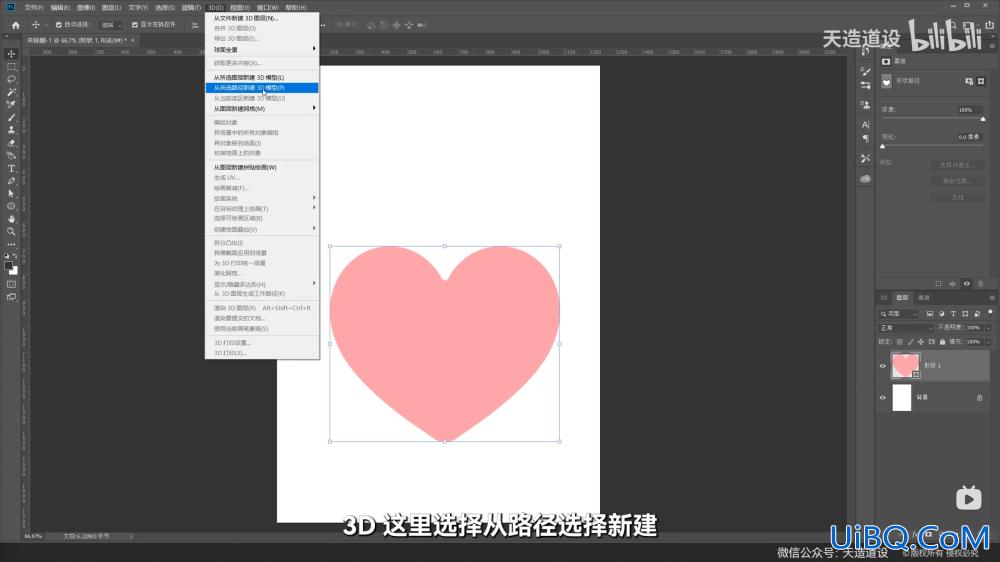Image resolution: width=1000 pixels, height=562 pixels.
Task: Open the fill 填充 dropdown arrow
Action: (x=987, y=342)
